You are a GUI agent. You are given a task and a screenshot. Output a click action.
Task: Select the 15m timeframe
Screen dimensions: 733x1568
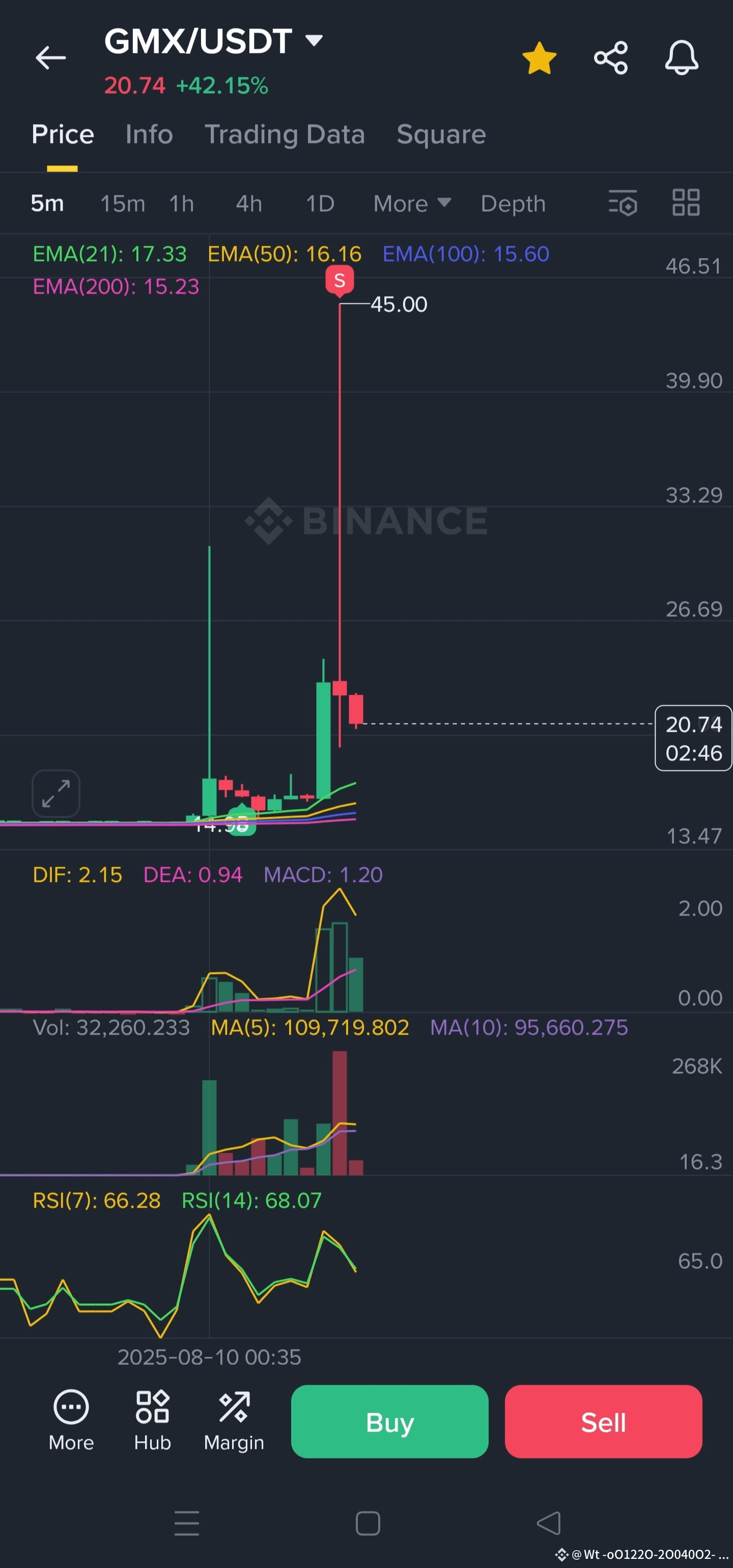pos(122,203)
